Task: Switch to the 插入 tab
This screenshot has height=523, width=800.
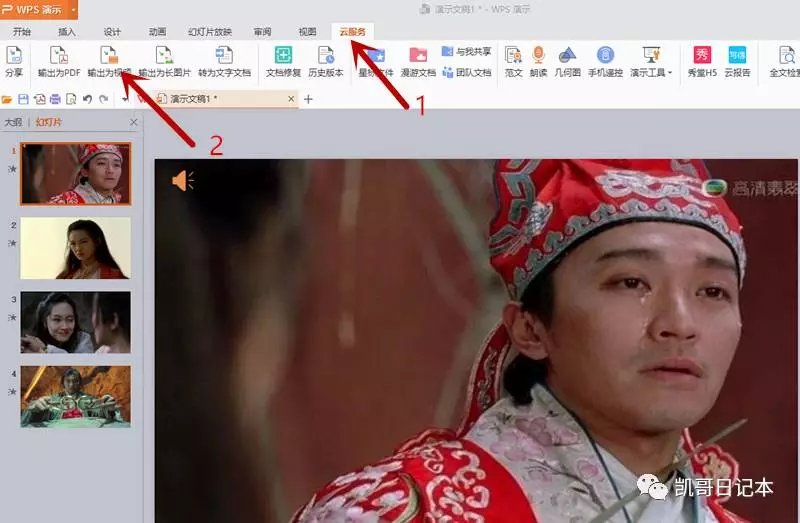Action: coord(66,32)
